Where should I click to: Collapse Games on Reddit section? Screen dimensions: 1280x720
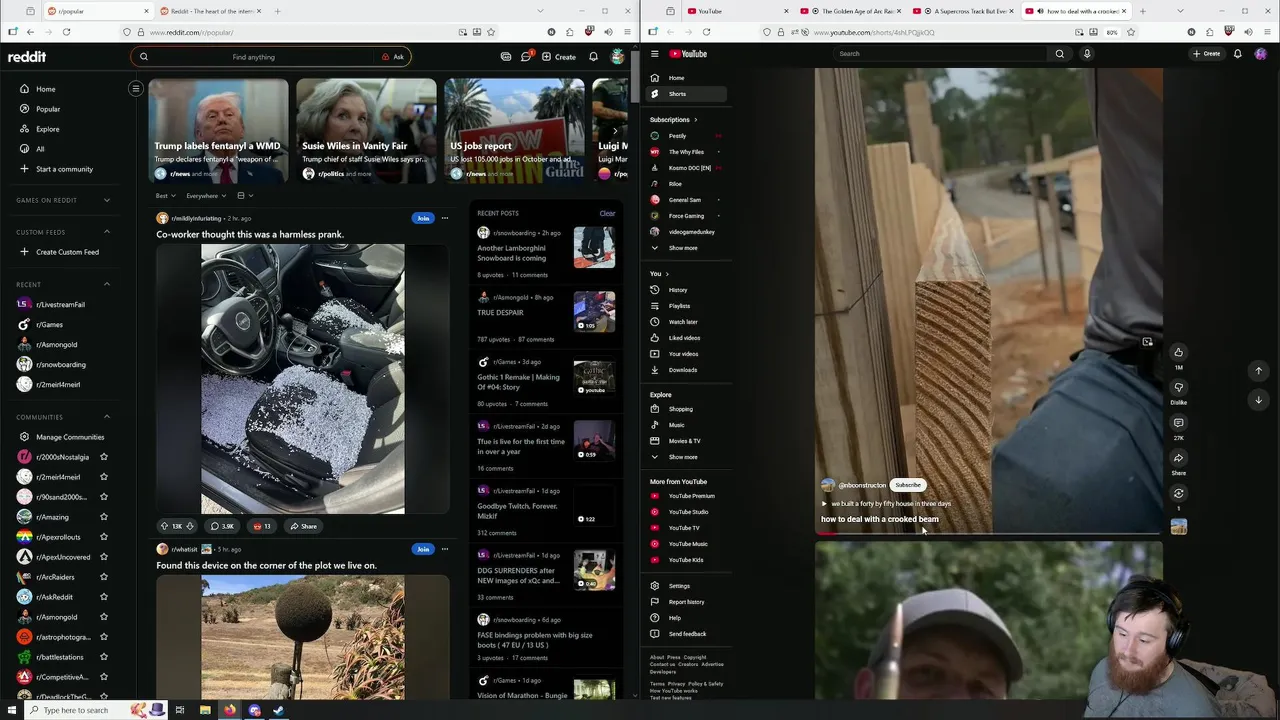coord(107,200)
